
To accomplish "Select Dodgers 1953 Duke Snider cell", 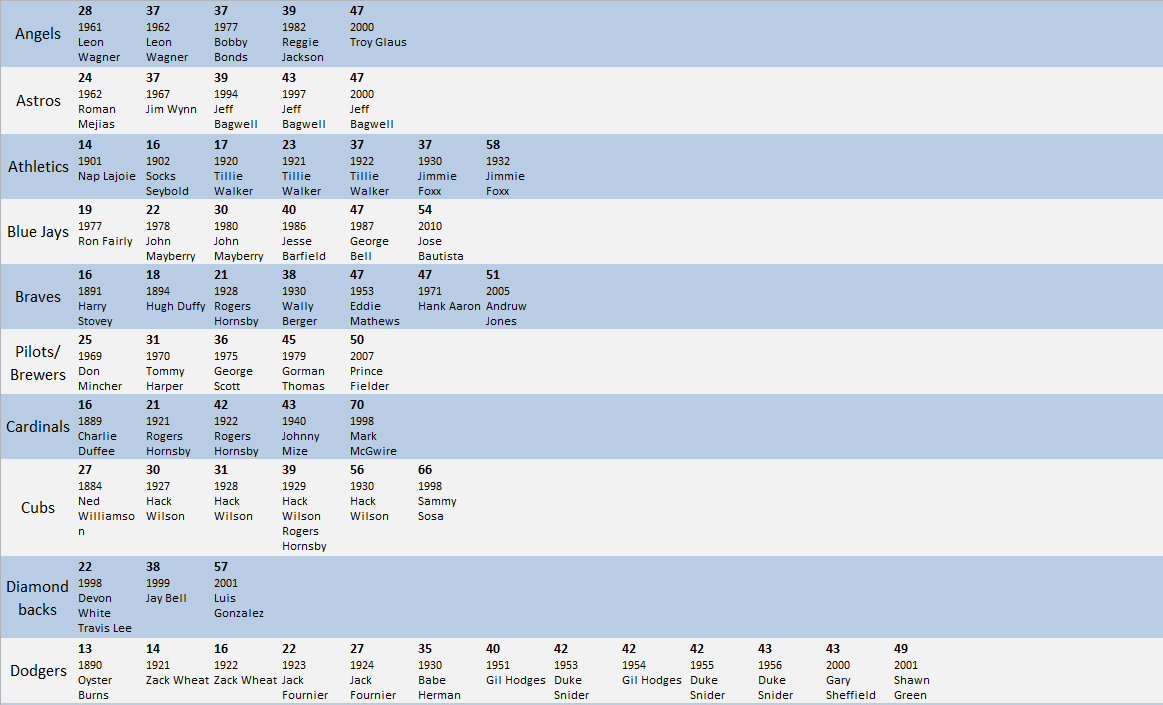I will coord(571,672).
